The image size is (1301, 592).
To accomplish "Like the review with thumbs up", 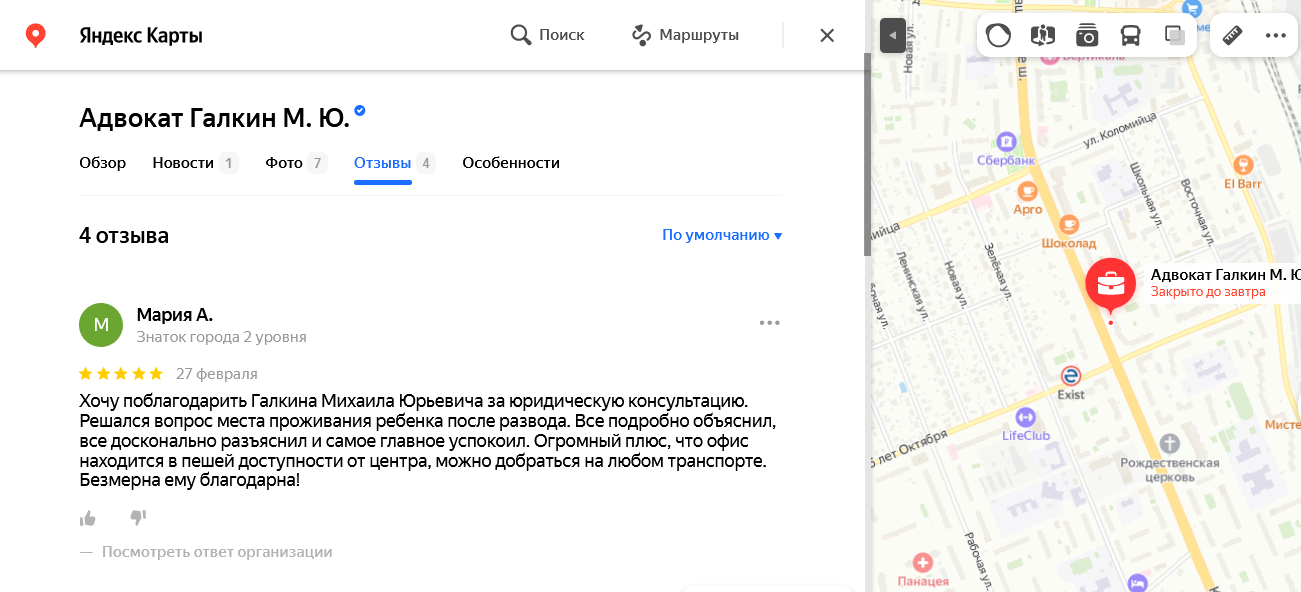I will coord(88,518).
